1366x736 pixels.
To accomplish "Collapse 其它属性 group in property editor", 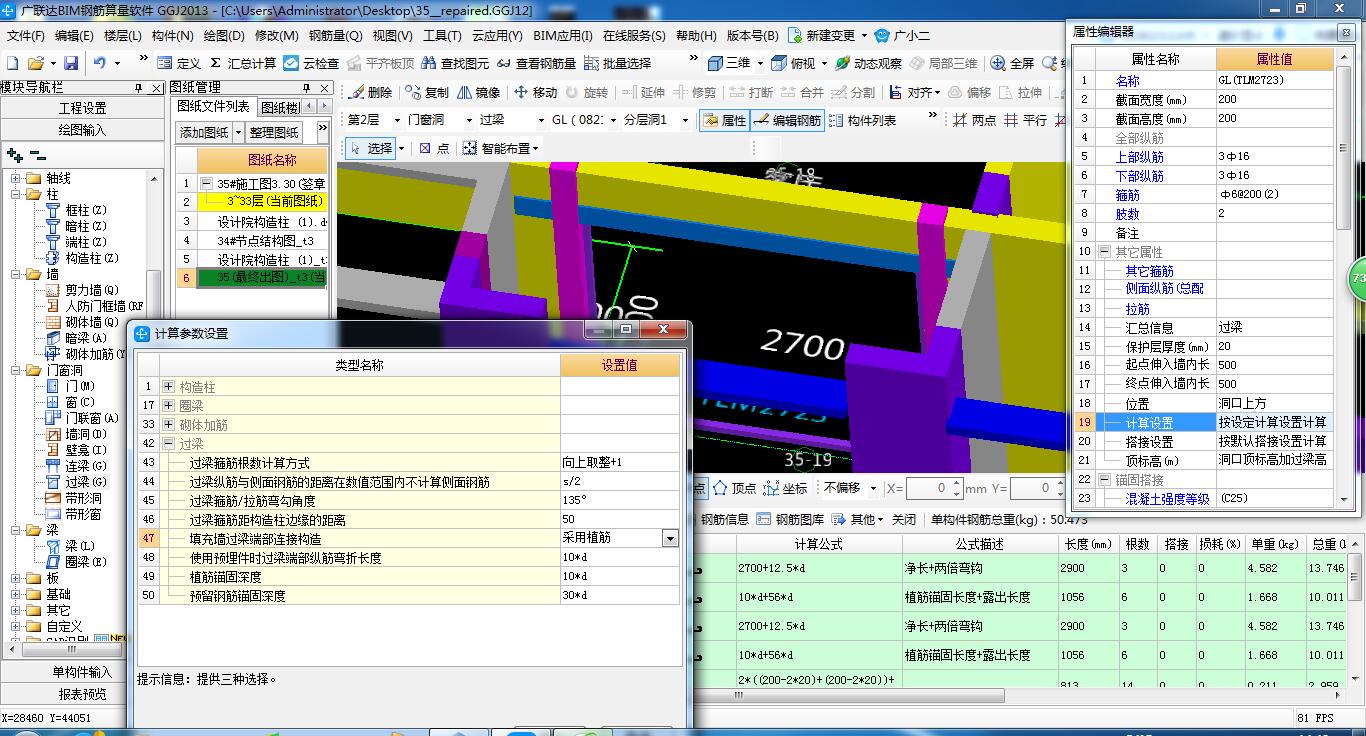I will coord(1104,252).
